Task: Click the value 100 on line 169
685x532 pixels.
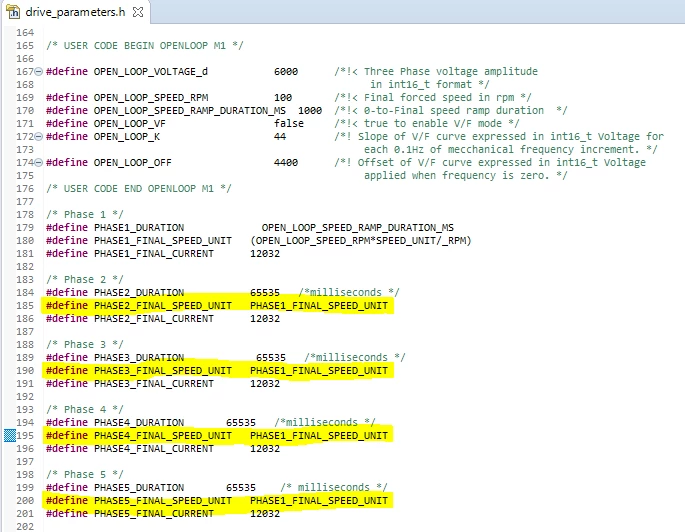Action: click(283, 97)
